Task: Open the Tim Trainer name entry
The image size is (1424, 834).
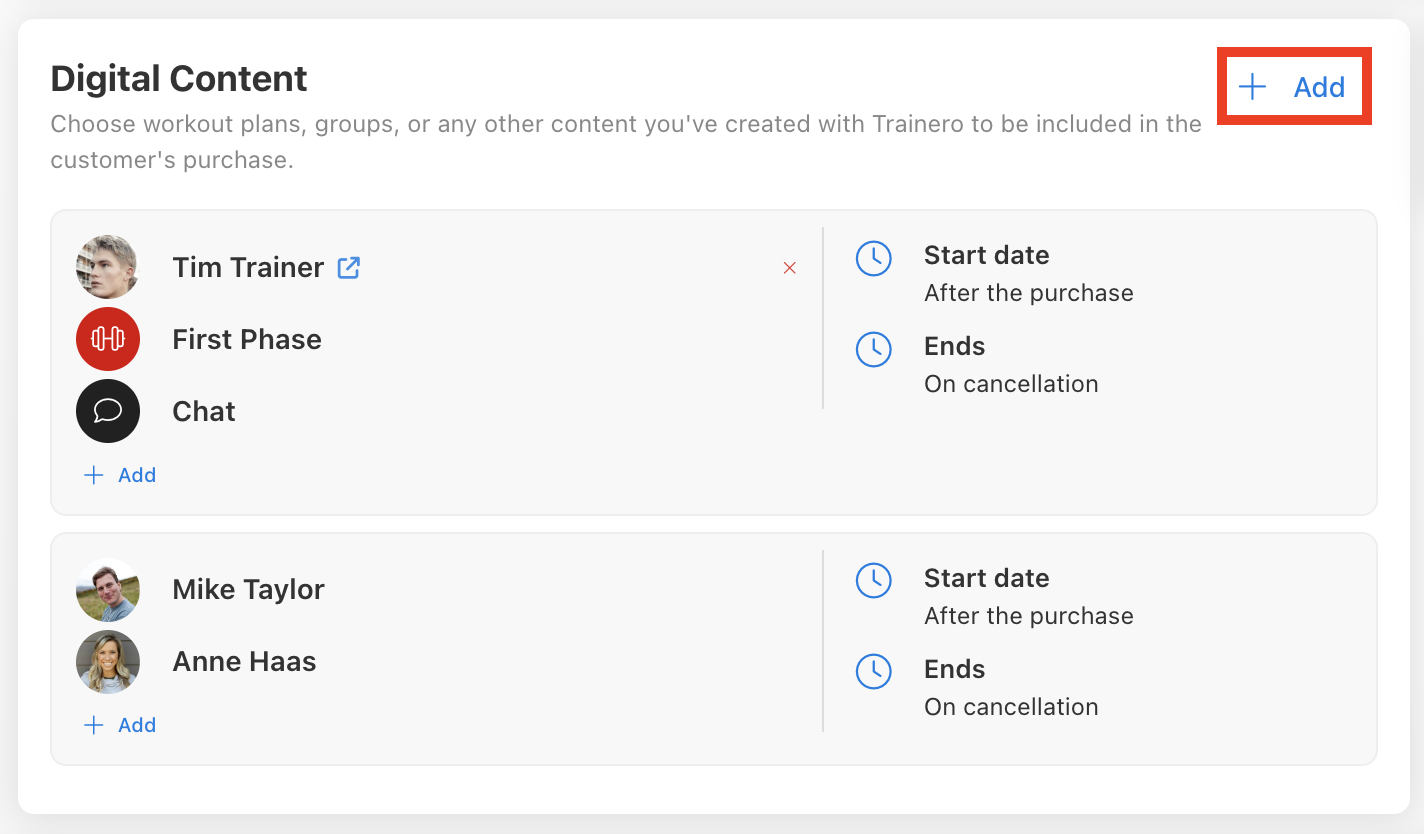Action: tap(248, 267)
